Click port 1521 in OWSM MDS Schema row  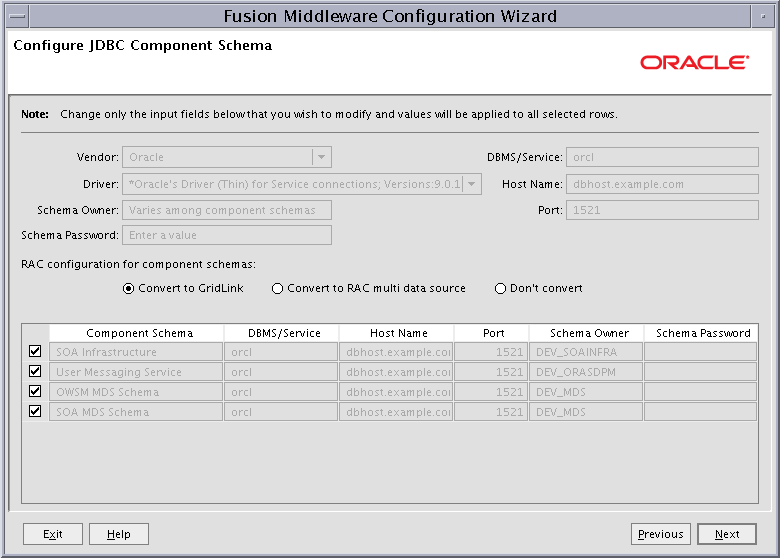pos(491,391)
